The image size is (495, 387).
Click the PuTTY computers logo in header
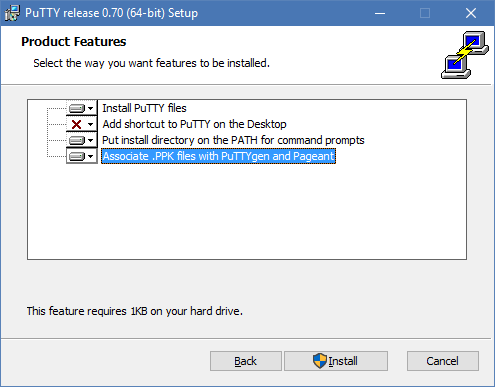point(465,55)
